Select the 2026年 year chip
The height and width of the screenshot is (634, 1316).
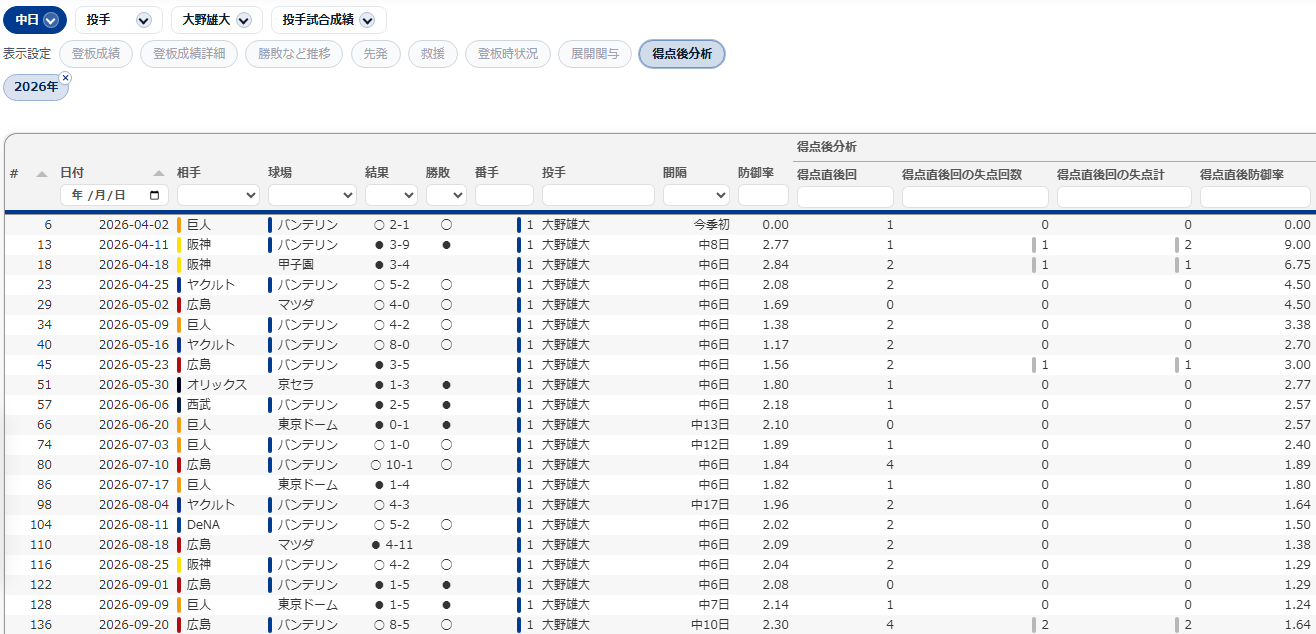(35, 87)
